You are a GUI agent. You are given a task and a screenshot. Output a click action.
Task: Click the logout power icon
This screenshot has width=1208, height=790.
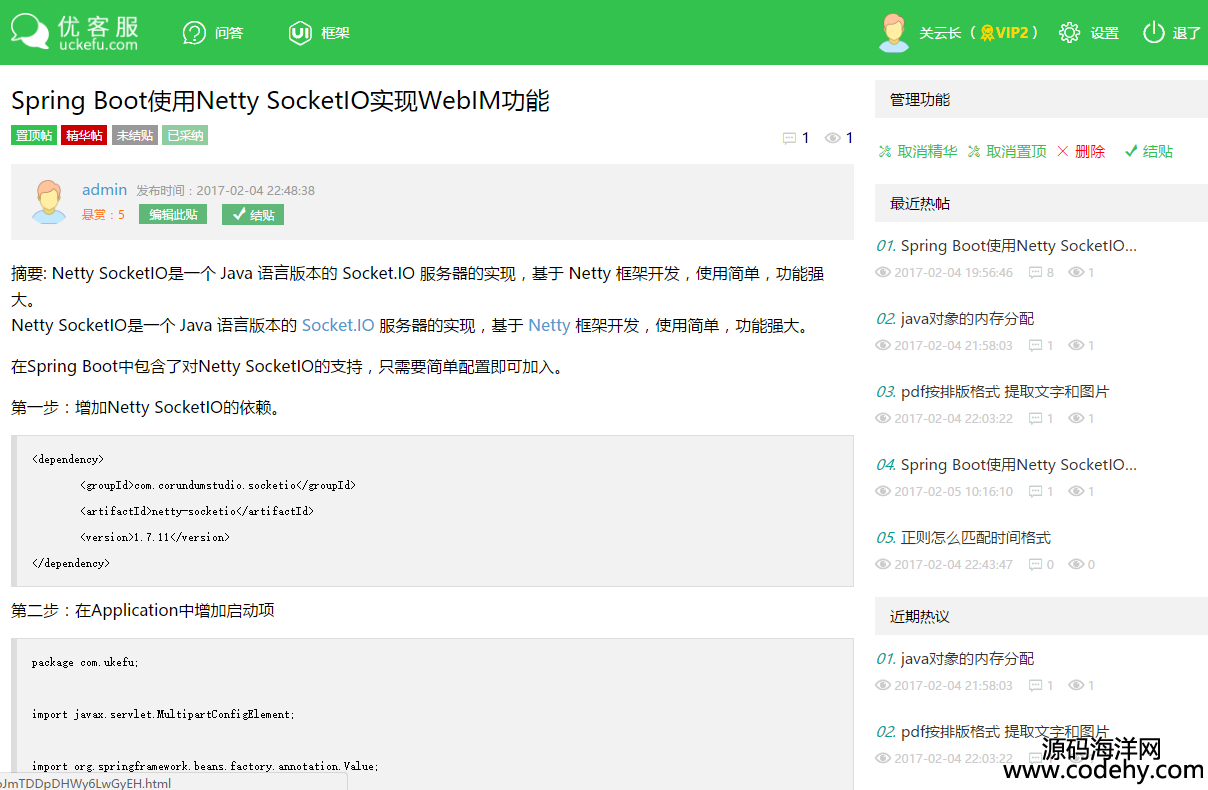(x=1154, y=33)
